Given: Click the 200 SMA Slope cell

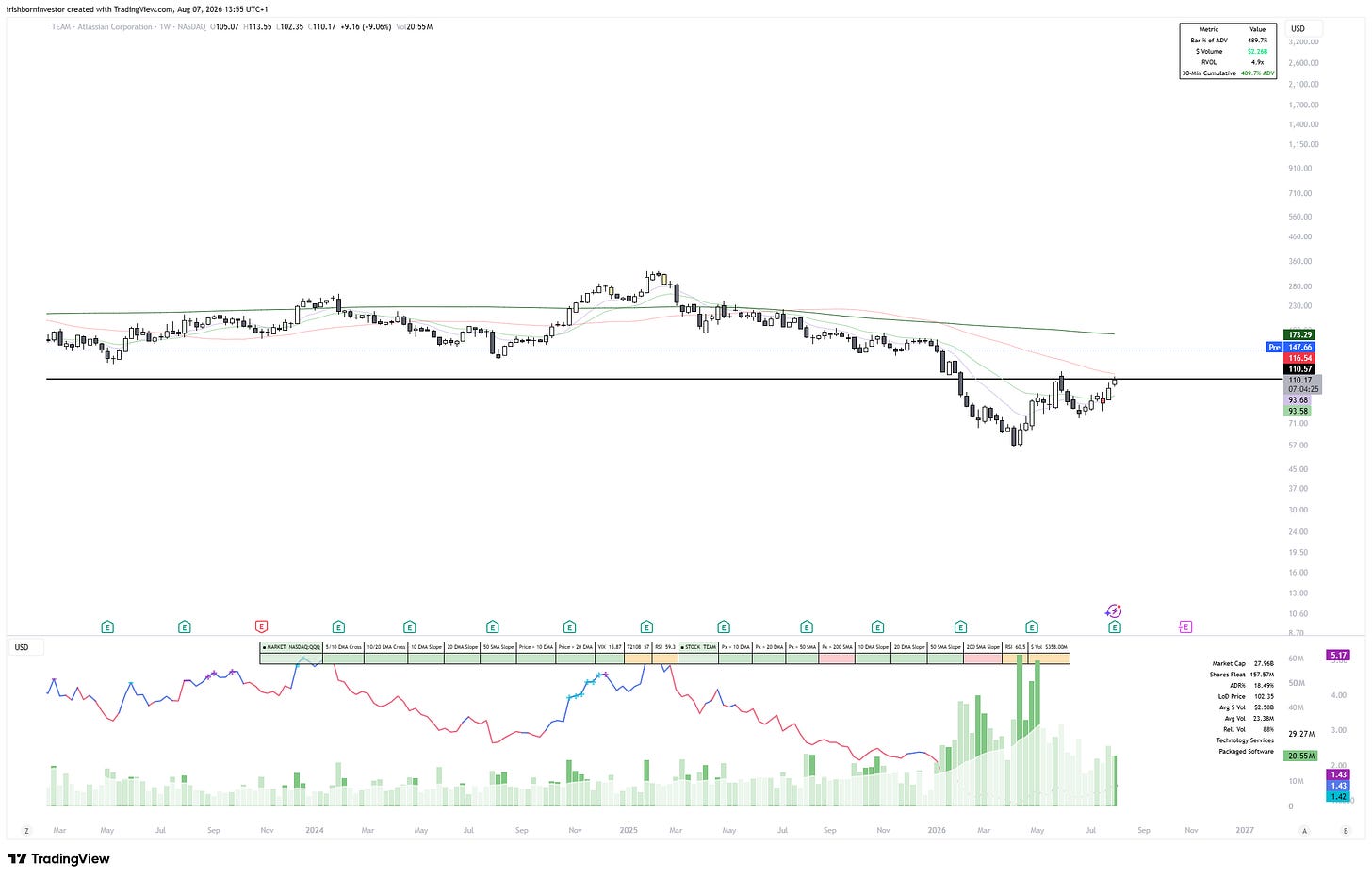Looking at the screenshot, I should click(x=984, y=647).
